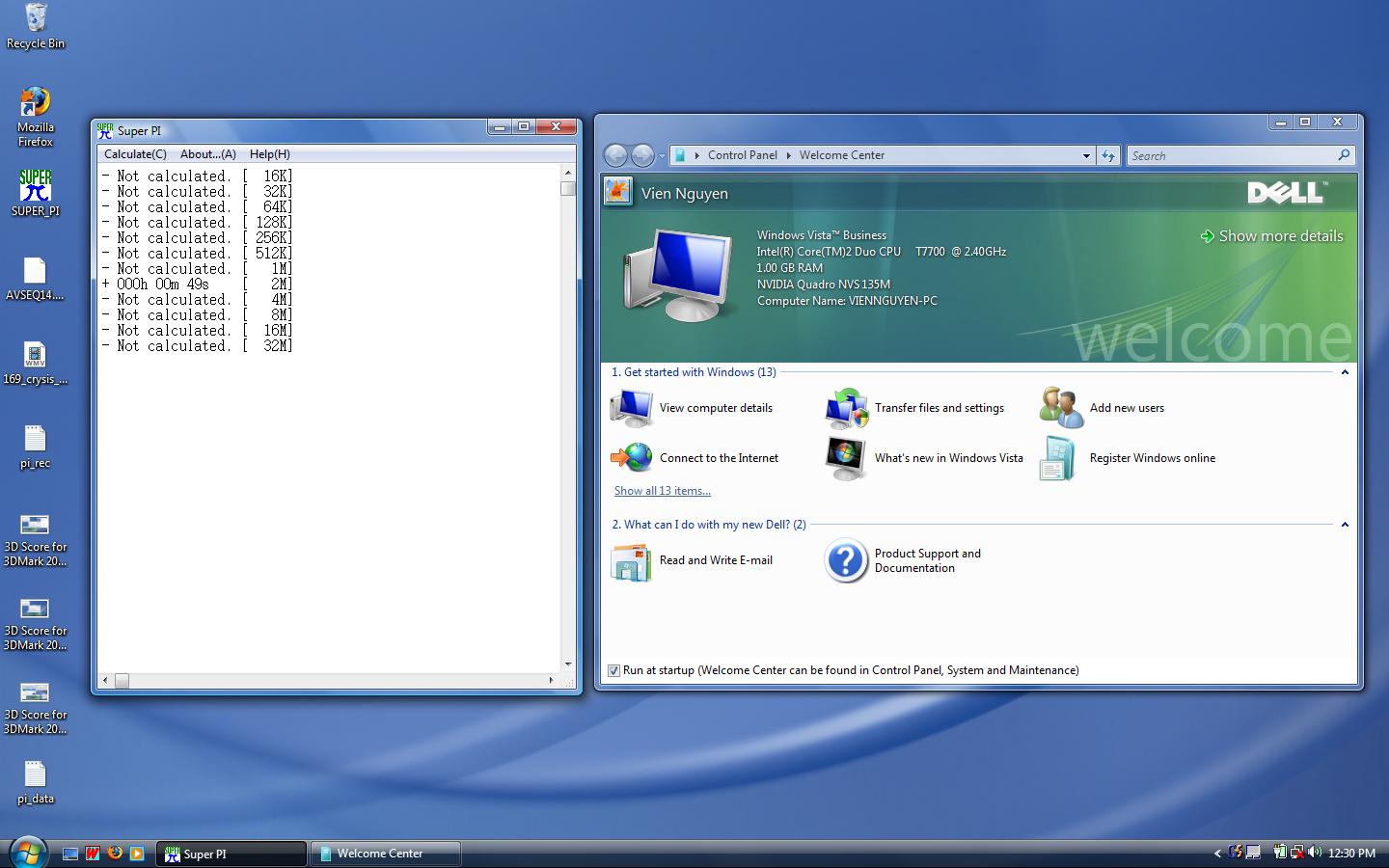Click Super PI horizontal scroll left arrow
Image resolution: width=1389 pixels, height=868 pixels.
point(106,681)
